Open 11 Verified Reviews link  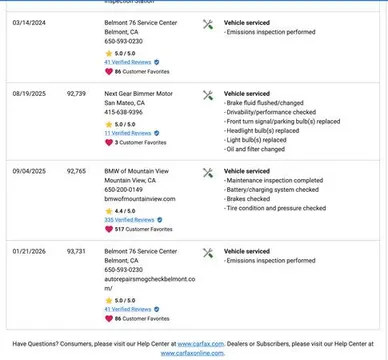pos(128,133)
